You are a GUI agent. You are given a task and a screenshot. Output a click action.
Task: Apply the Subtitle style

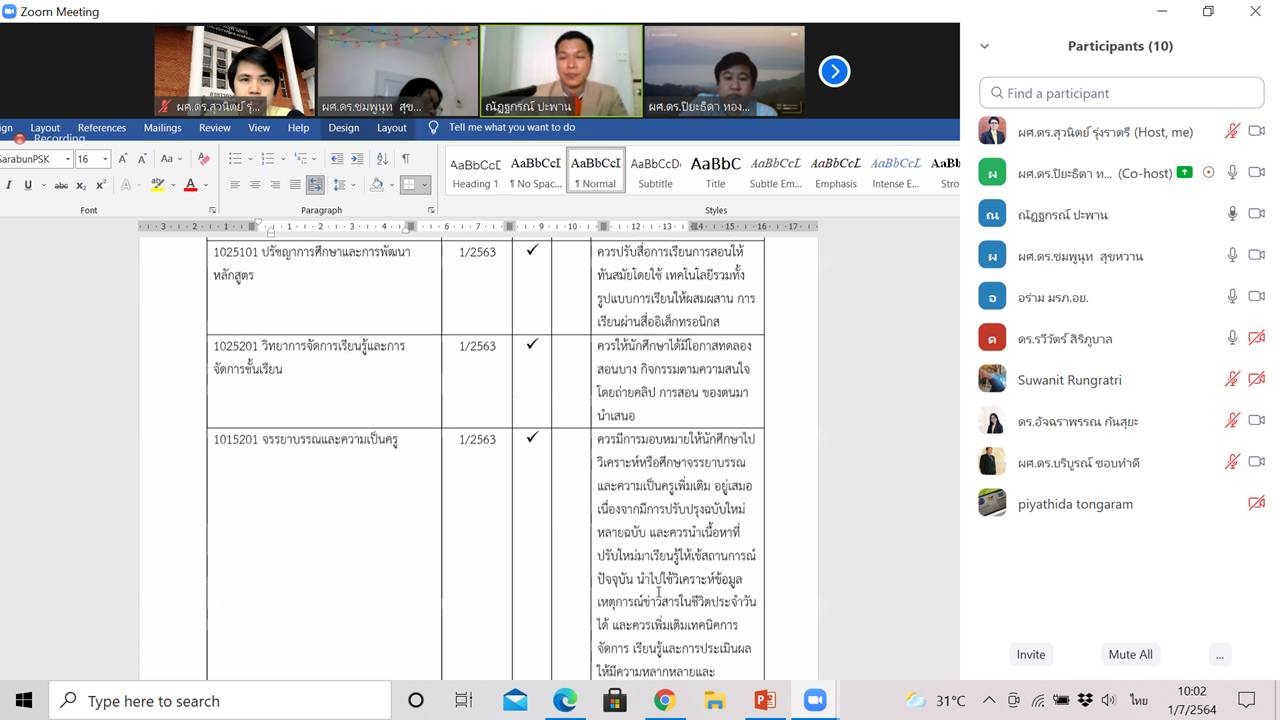pos(655,172)
